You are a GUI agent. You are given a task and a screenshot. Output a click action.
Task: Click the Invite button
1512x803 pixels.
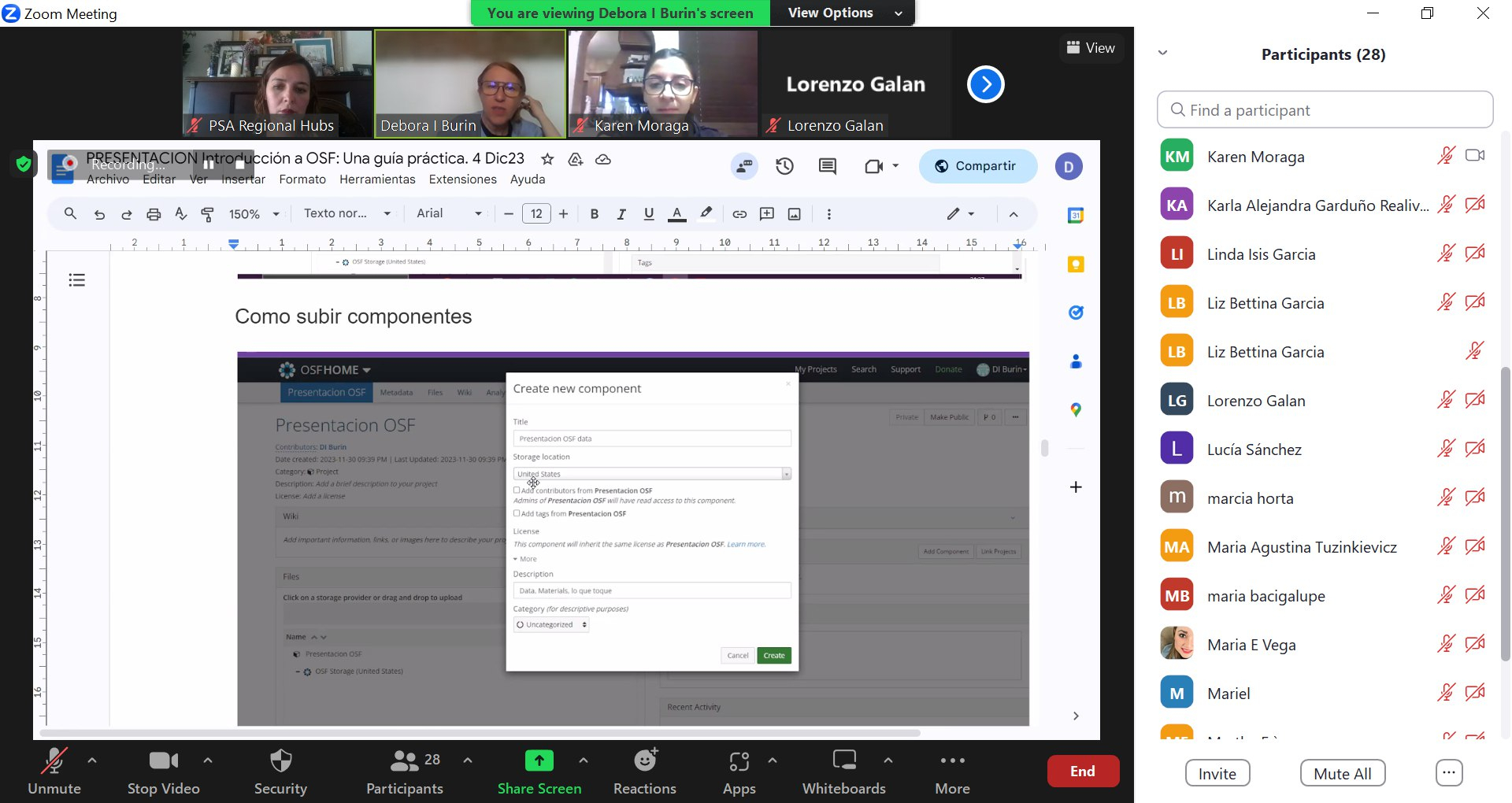click(x=1217, y=773)
